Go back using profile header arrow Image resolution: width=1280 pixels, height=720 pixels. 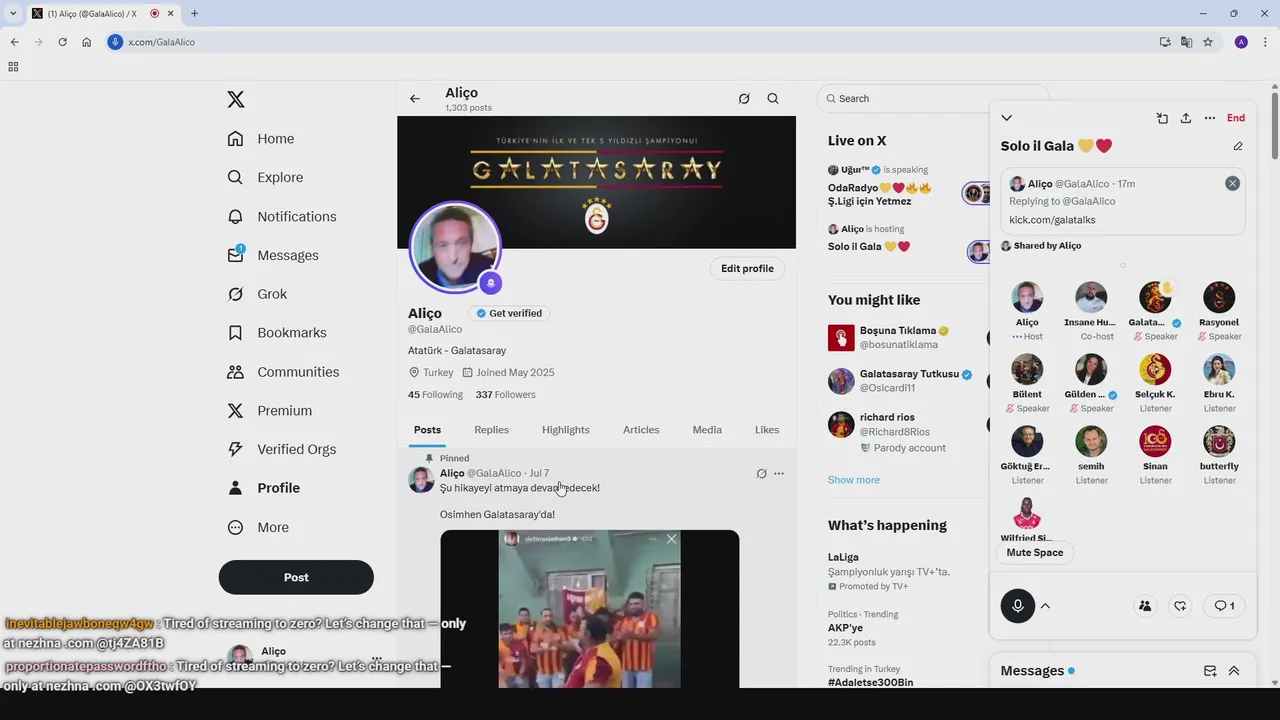click(415, 99)
